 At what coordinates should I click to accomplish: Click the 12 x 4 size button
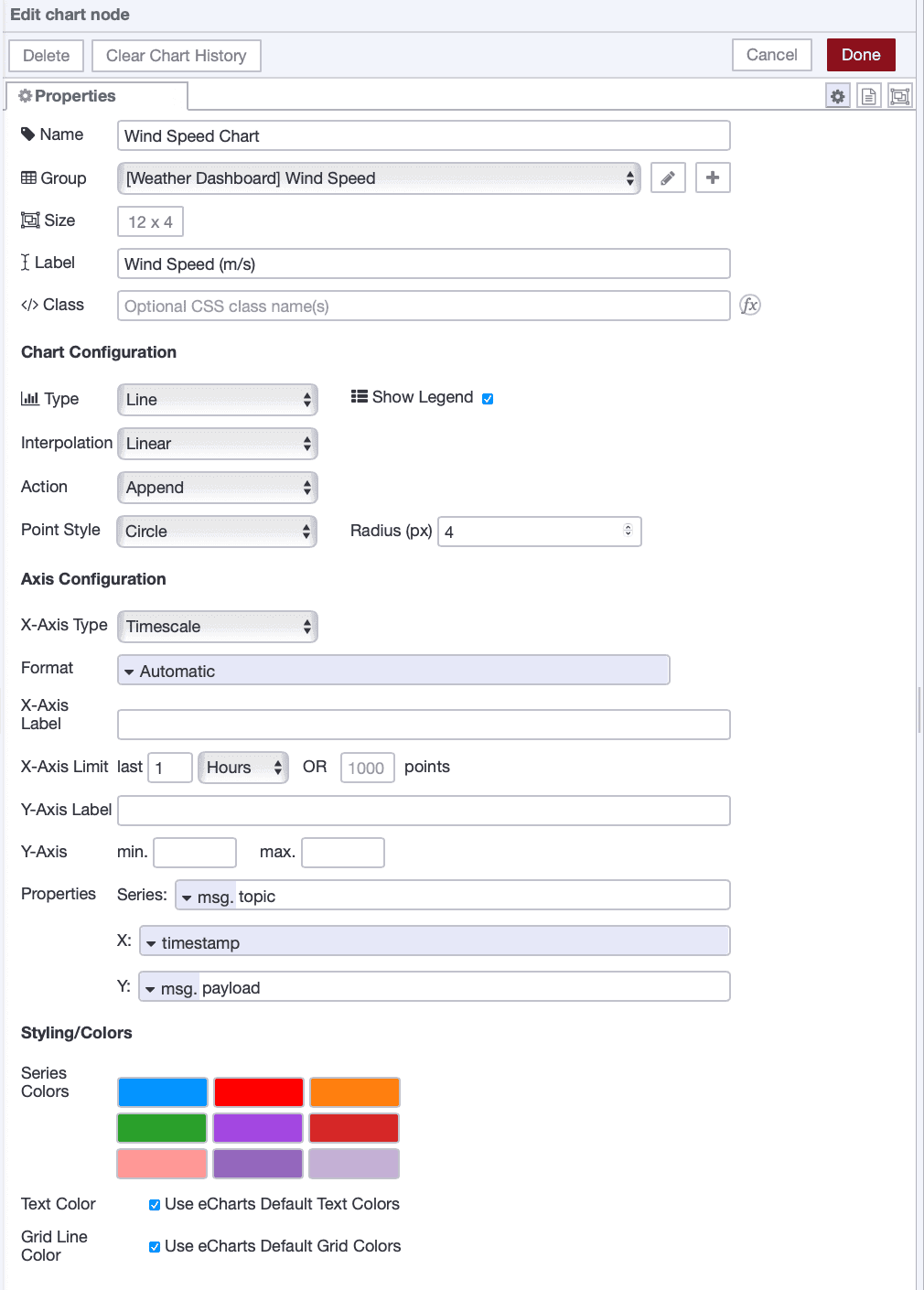[151, 221]
